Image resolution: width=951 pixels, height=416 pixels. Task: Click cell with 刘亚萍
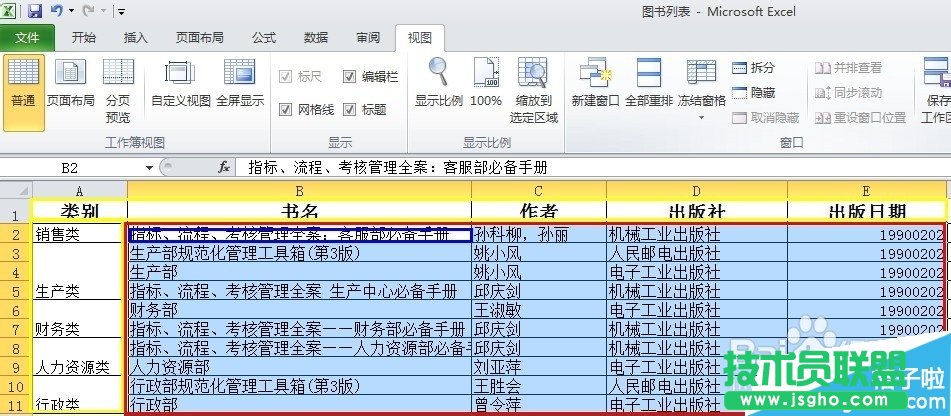539,367
